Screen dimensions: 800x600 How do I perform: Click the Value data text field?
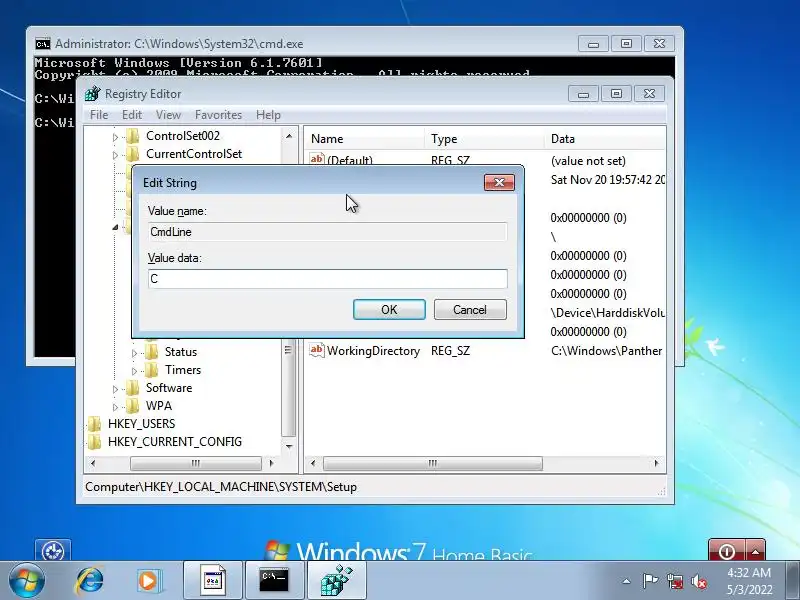(328, 279)
